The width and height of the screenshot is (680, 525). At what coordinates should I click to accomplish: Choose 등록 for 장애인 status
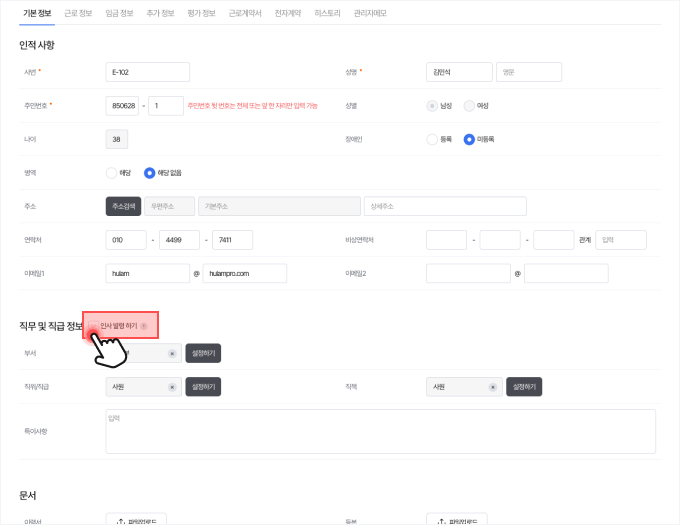(432, 139)
